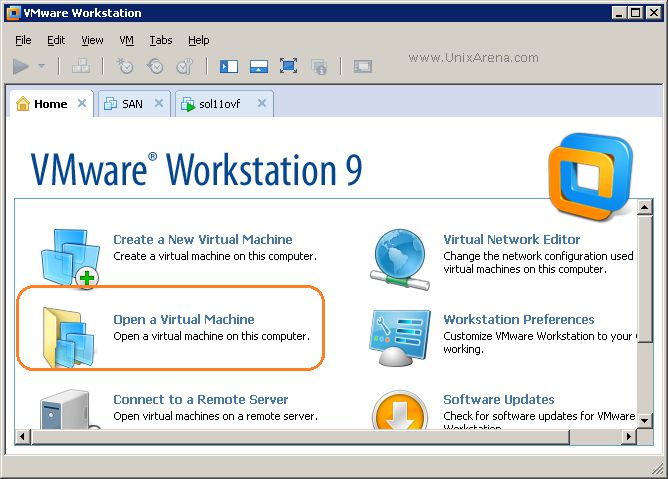Toggle the library sidebar view icon
The width and height of the screenshot is (668, 479).
(x=229, y=67)
